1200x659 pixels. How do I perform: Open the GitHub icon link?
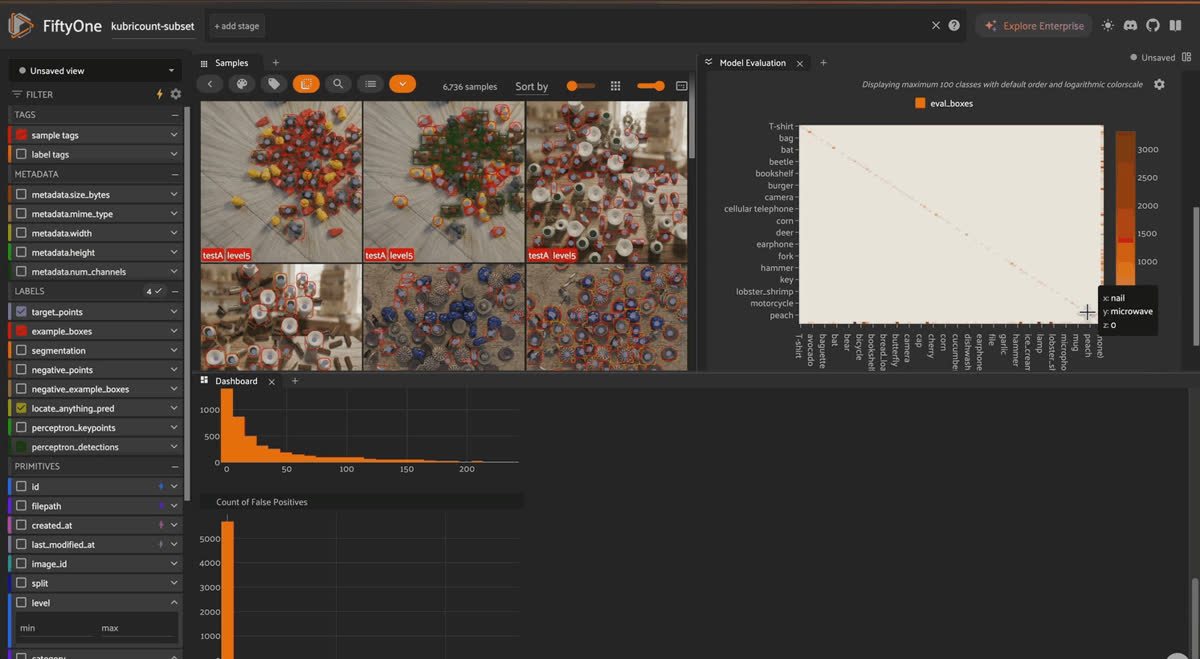pos(1152,26)
